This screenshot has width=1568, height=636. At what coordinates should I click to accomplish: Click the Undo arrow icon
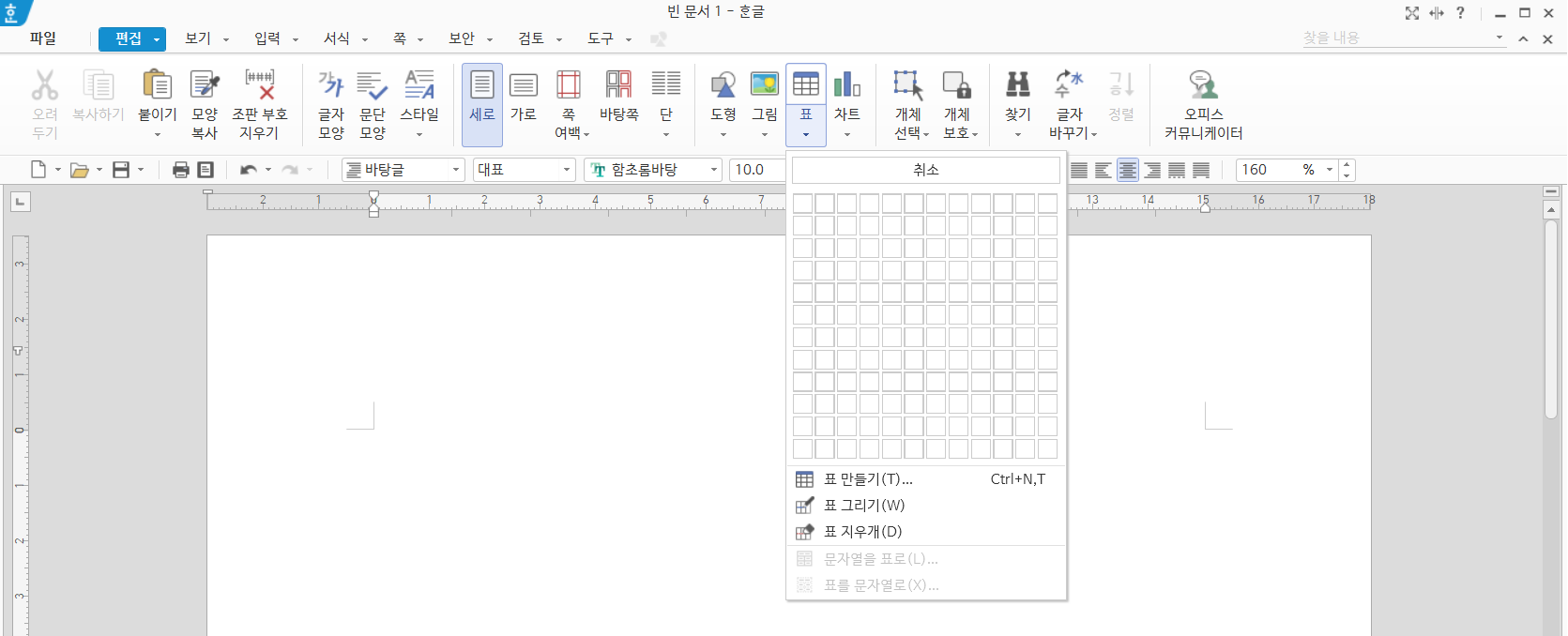click(x=249, y=170)
